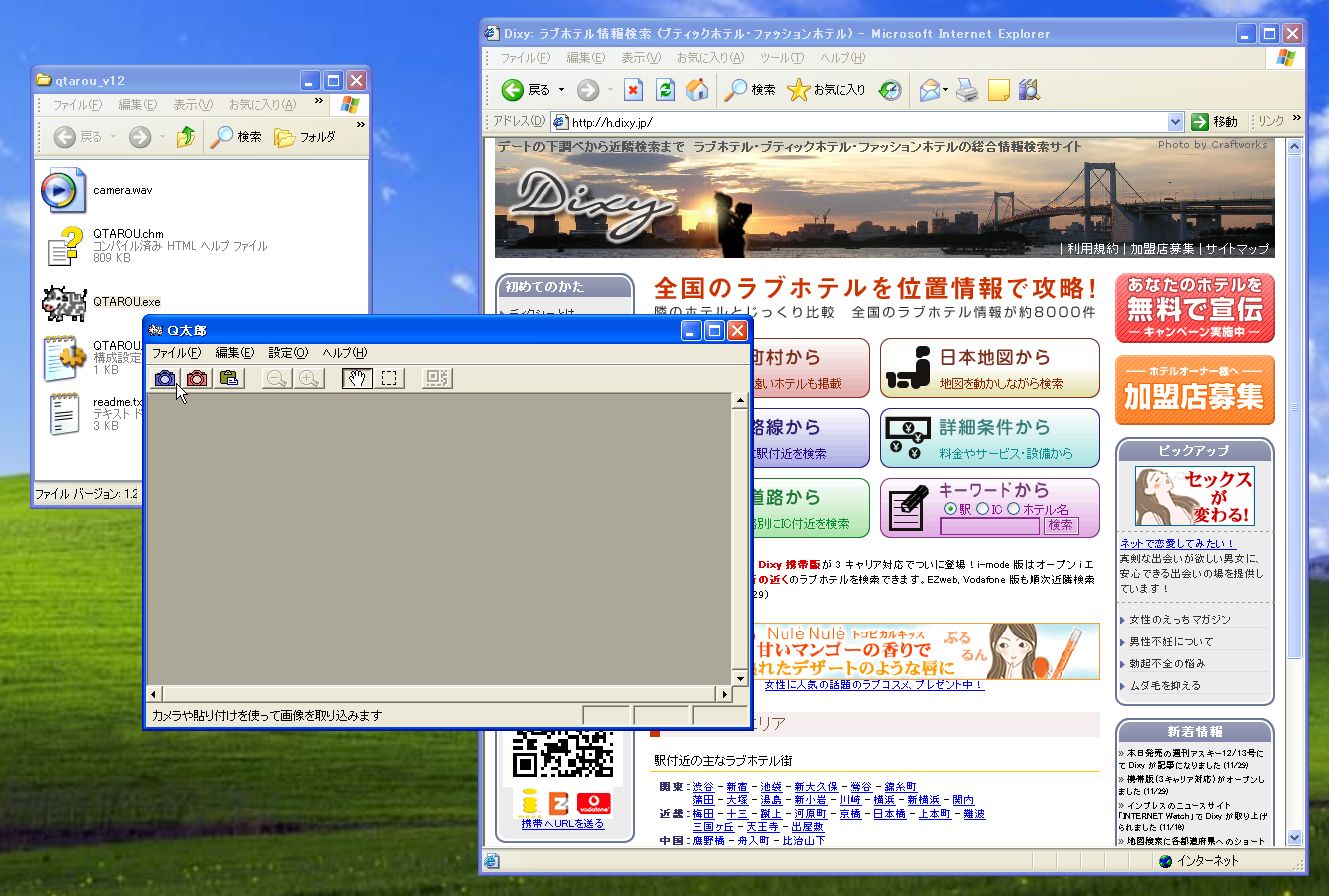Image resolution: width=1329 pixels, height=896 pixels.
Task: Select the hand pan tool in Q太郎
Action: [356, 378]
